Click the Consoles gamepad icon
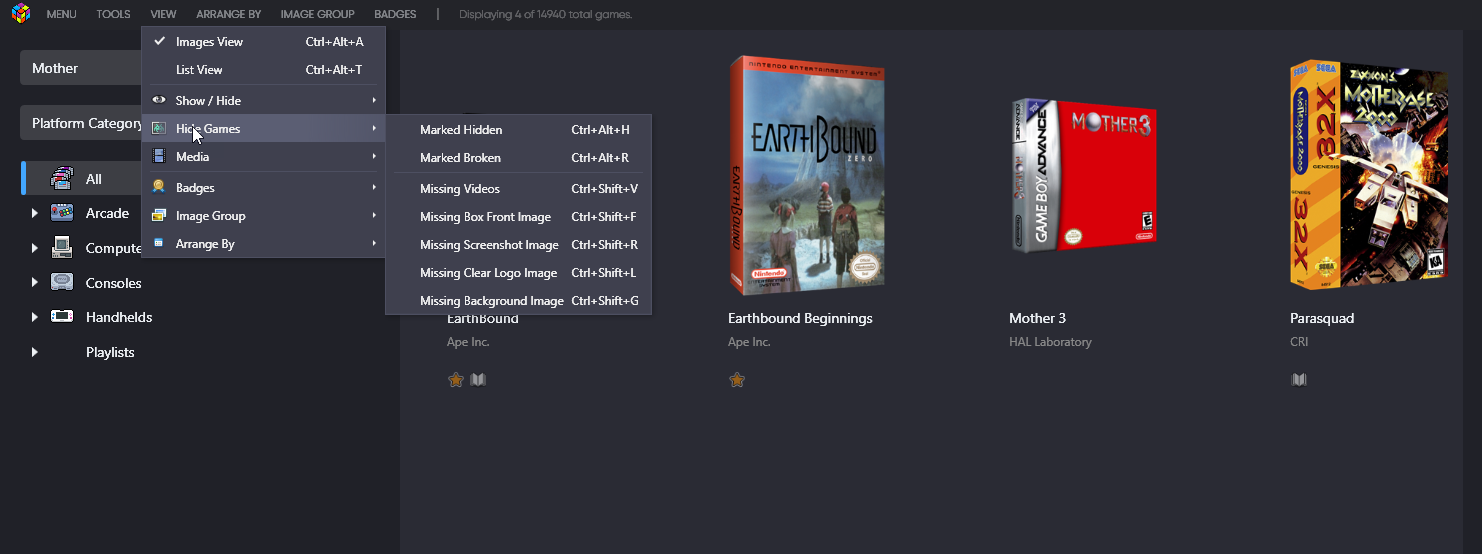 (62, 282)
